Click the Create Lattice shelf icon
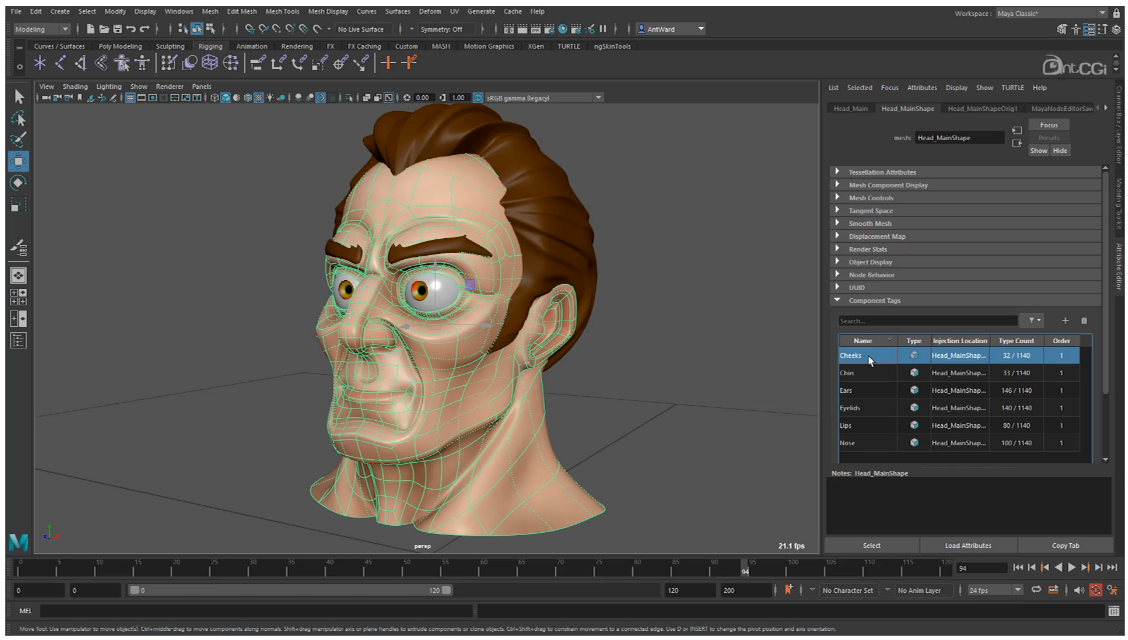The image size is (1128, 640). [209, 63]
